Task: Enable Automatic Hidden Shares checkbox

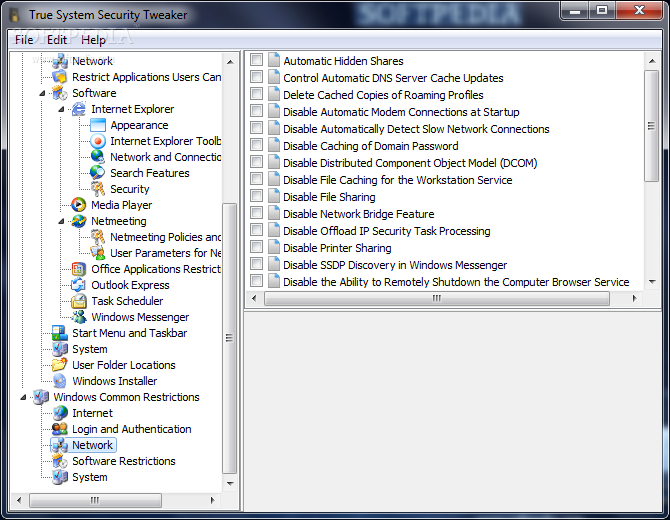Action: pos(256,60)
